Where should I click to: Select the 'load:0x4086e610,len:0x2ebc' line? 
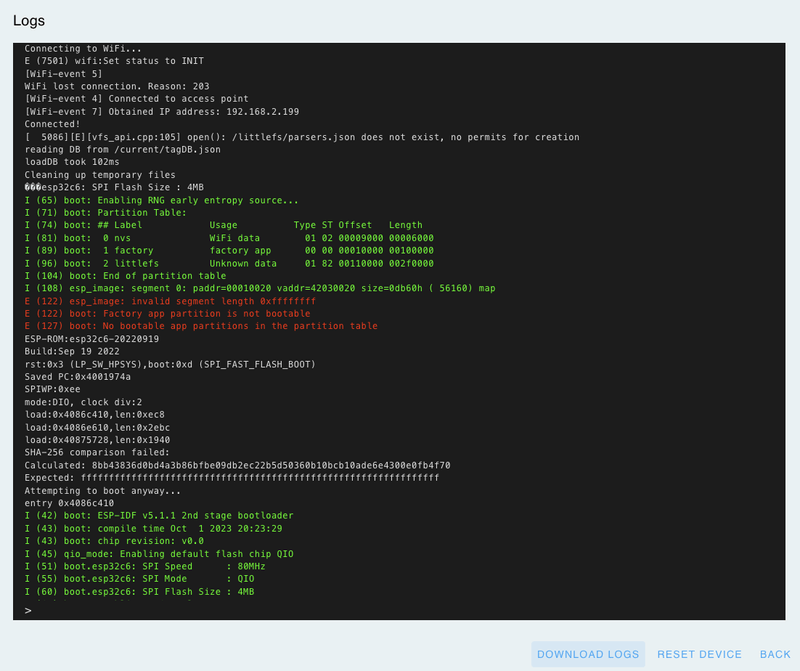(97, 428)
